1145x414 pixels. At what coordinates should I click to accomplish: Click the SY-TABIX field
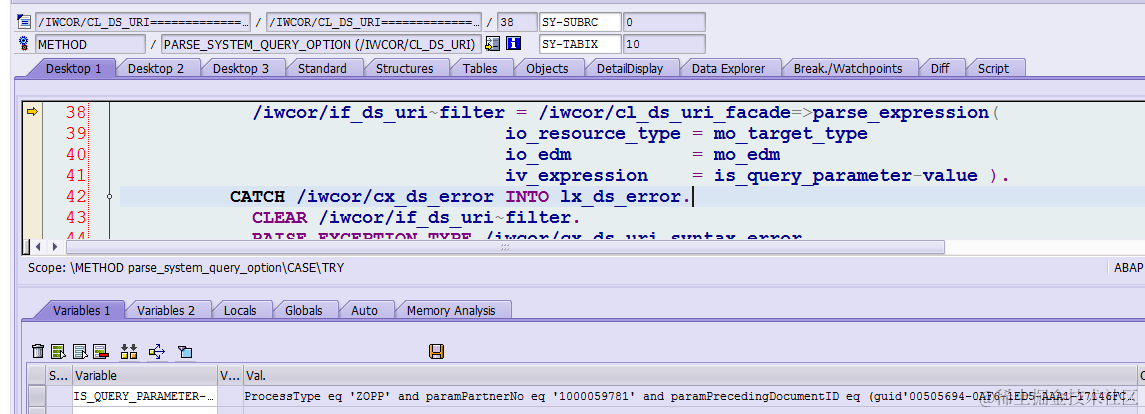pyautogui.click(x=581, y=44)
